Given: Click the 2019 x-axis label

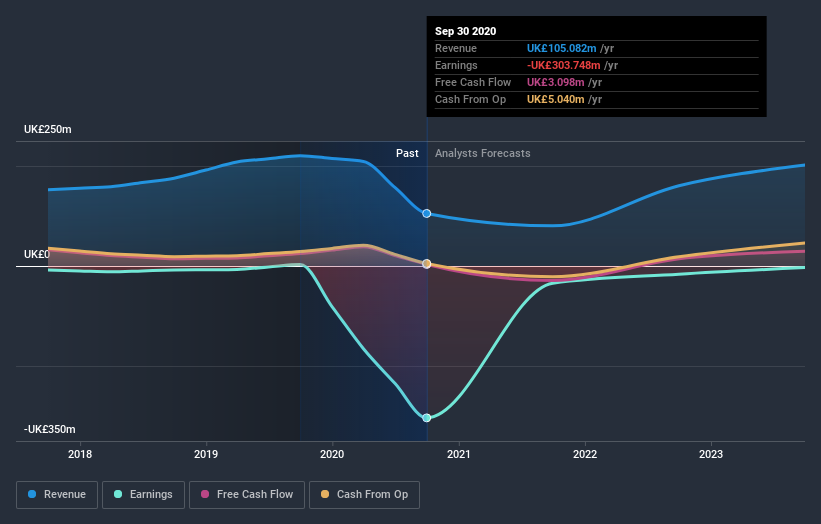Looking at the screenshot, I should pos(206,454).
